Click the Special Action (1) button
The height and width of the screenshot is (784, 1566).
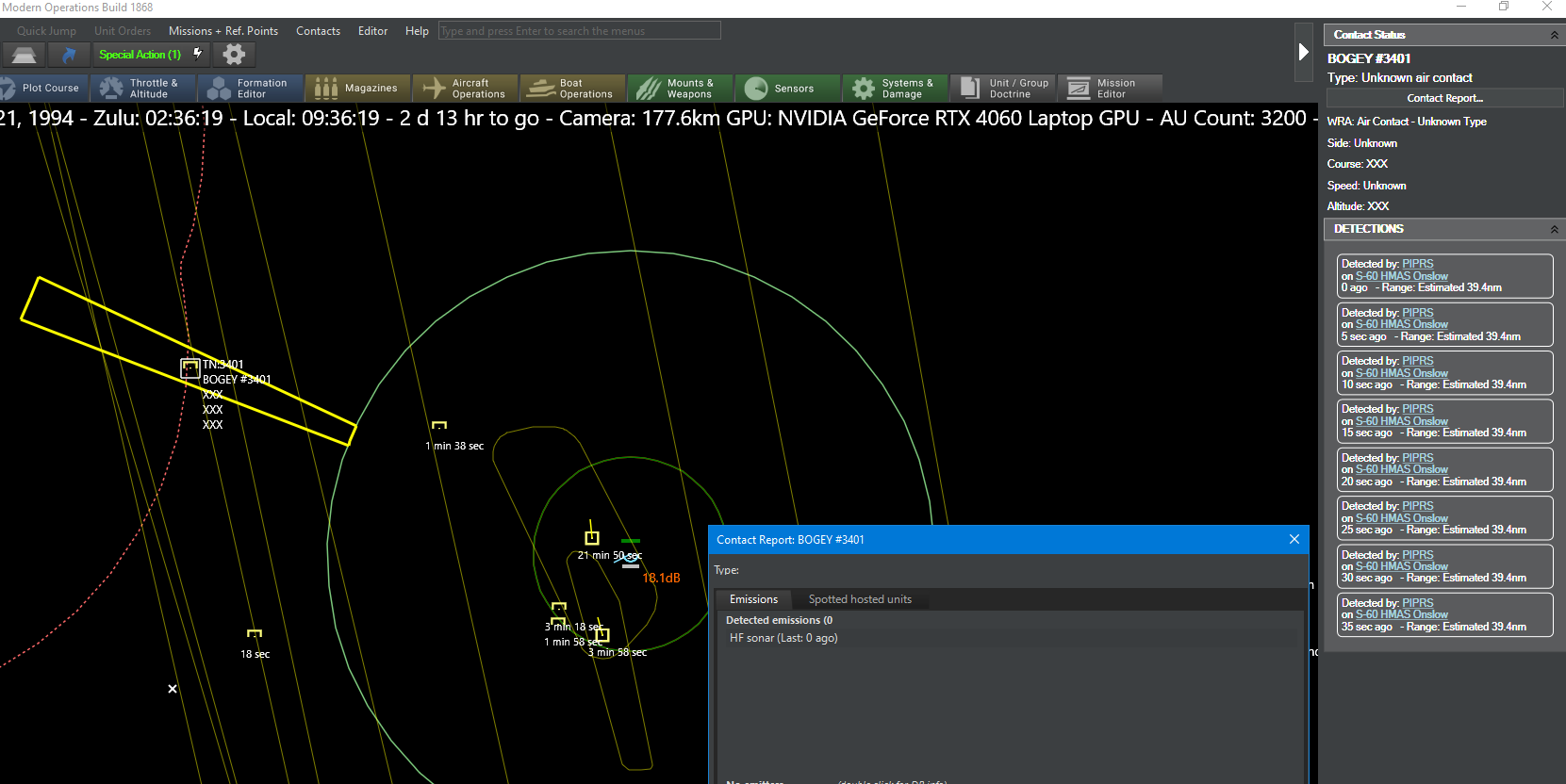tap(140, 55)
